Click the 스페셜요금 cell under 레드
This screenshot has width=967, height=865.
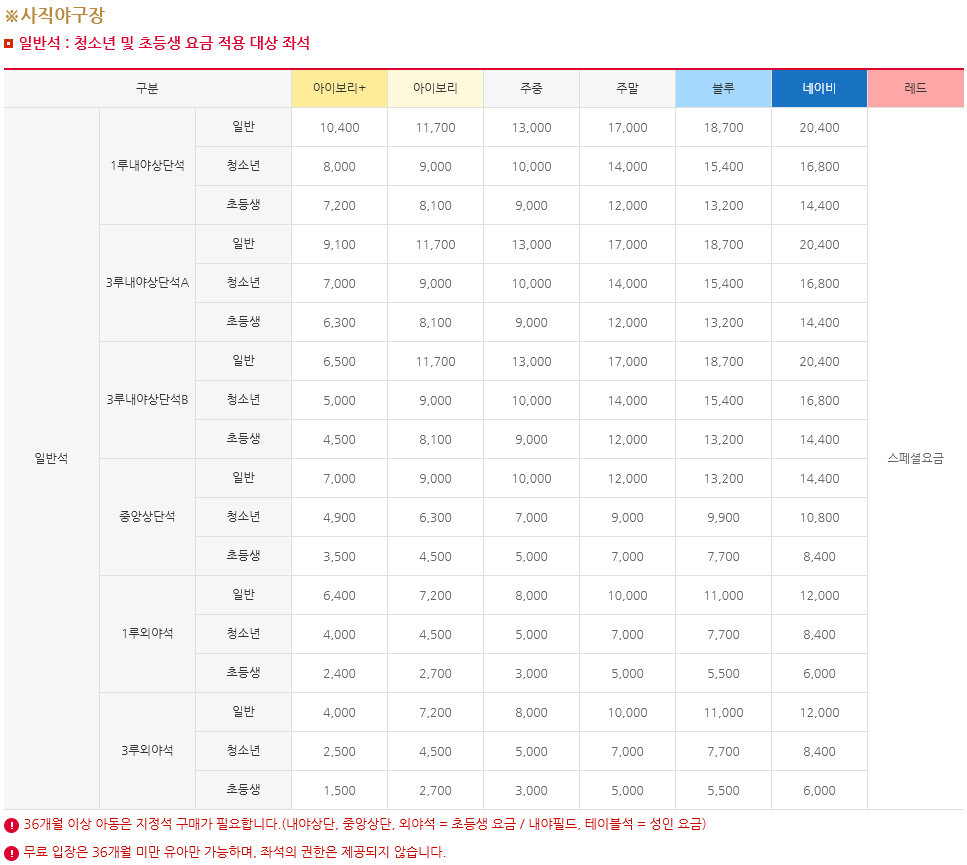(915, 458)
